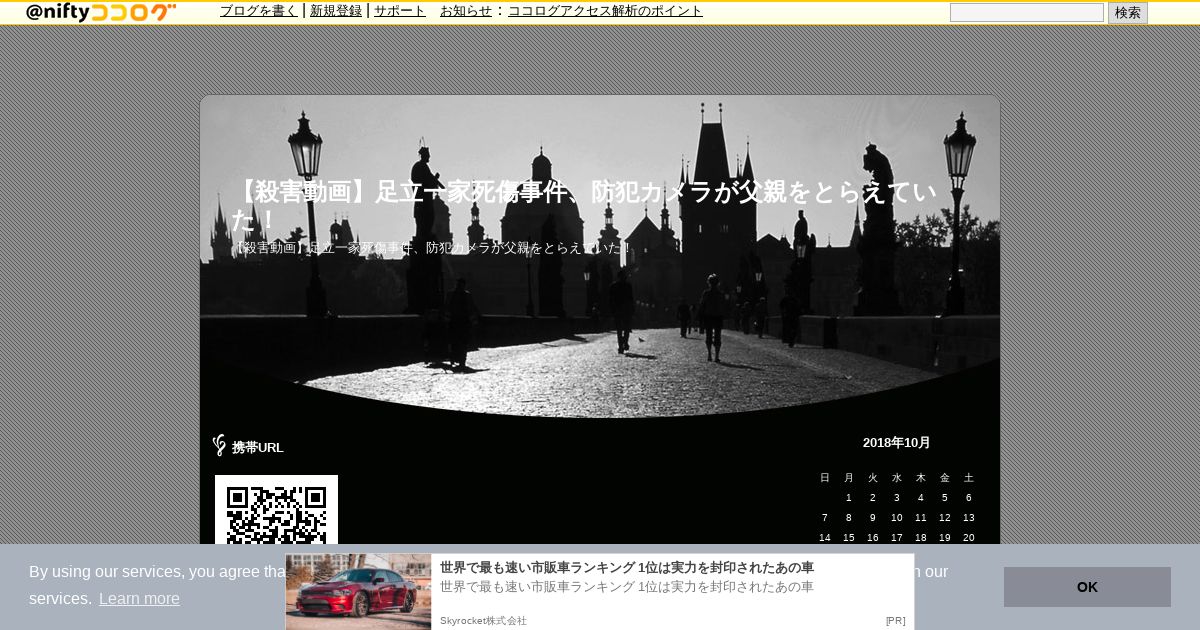The height and width of the screenshot is (630, 1200).
Task: Select calendar date 6
Action: [969, 498]
